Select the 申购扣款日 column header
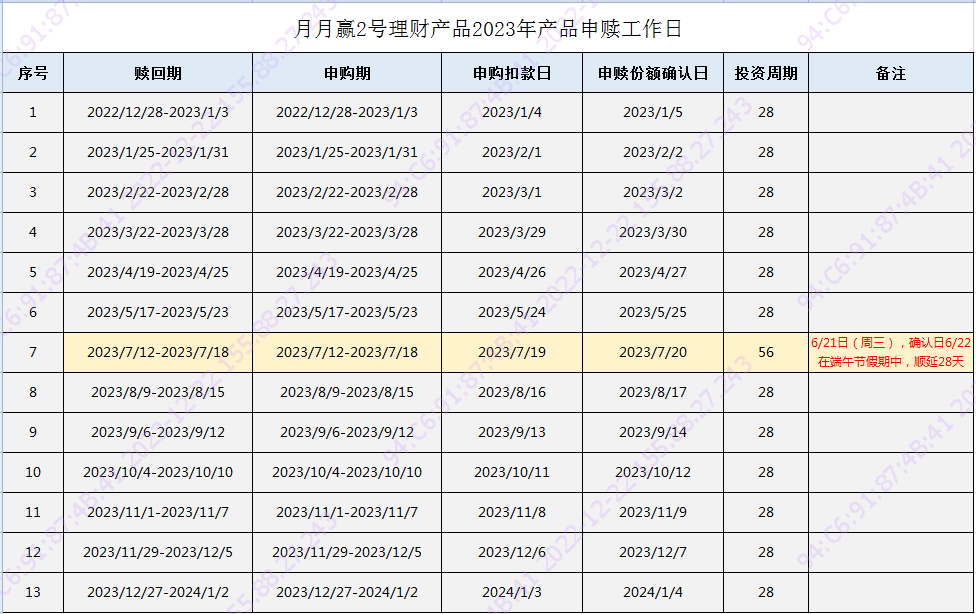This screenshot has height=614, width=976. point(512,73)
